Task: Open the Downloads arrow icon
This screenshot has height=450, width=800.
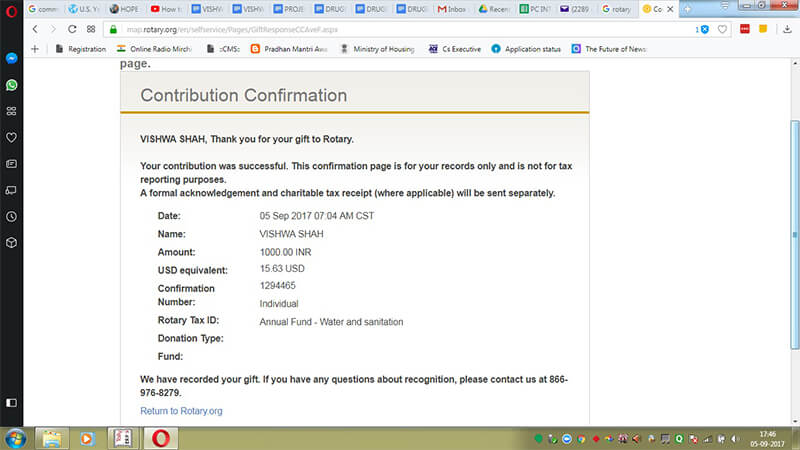Action: [x=787, y=30]
